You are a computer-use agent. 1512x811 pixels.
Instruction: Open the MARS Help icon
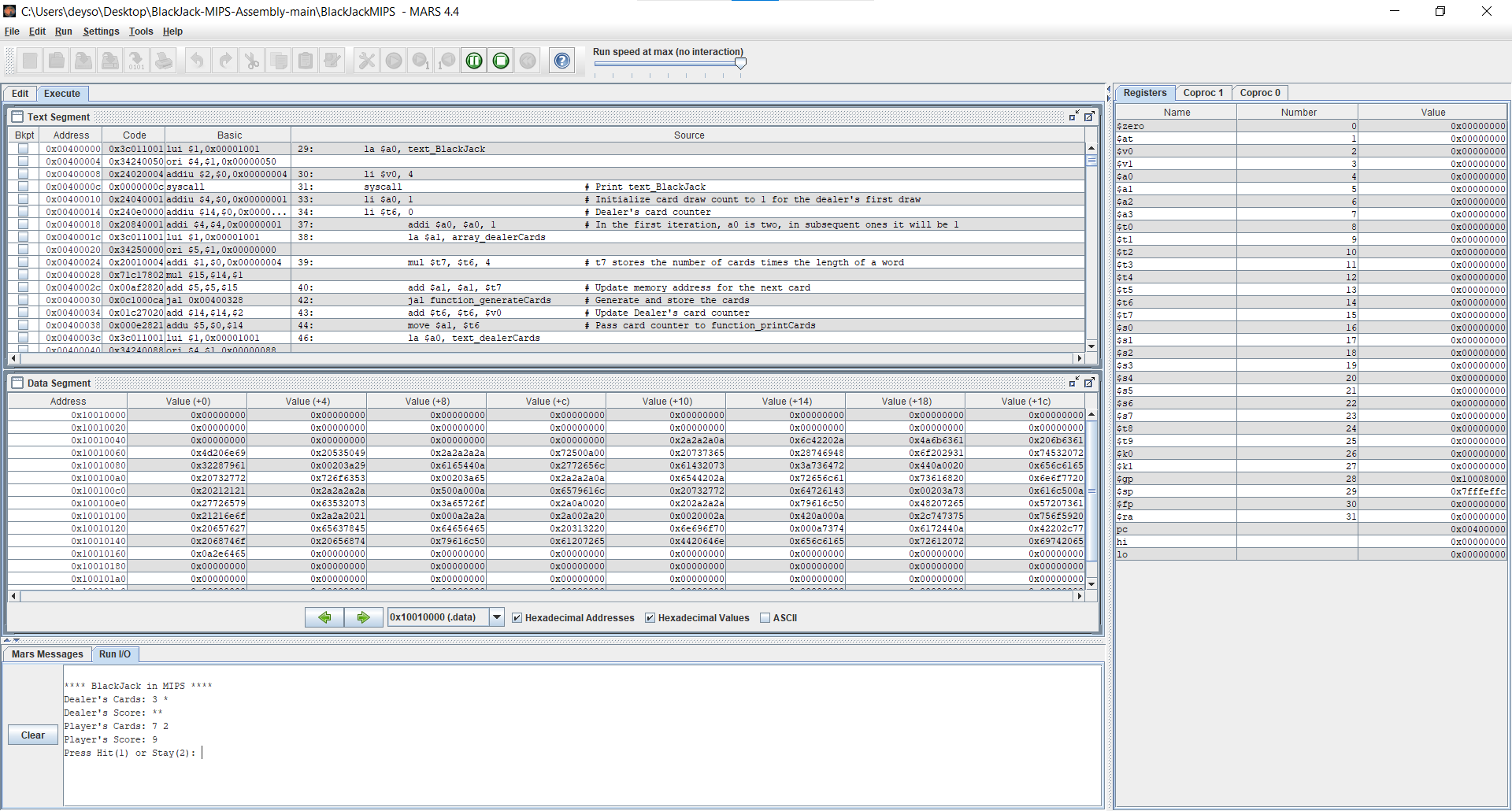[561, 61]
